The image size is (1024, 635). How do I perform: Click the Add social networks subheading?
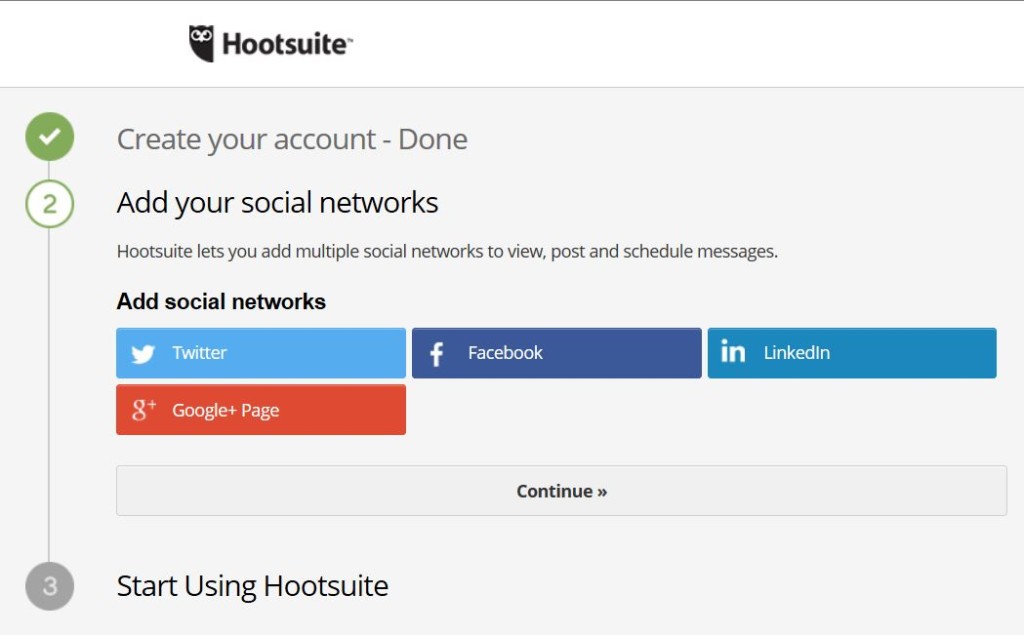click(x=221, y=301)
